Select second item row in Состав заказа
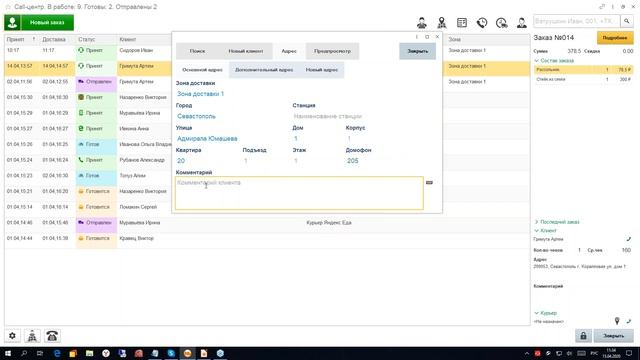 583,80
